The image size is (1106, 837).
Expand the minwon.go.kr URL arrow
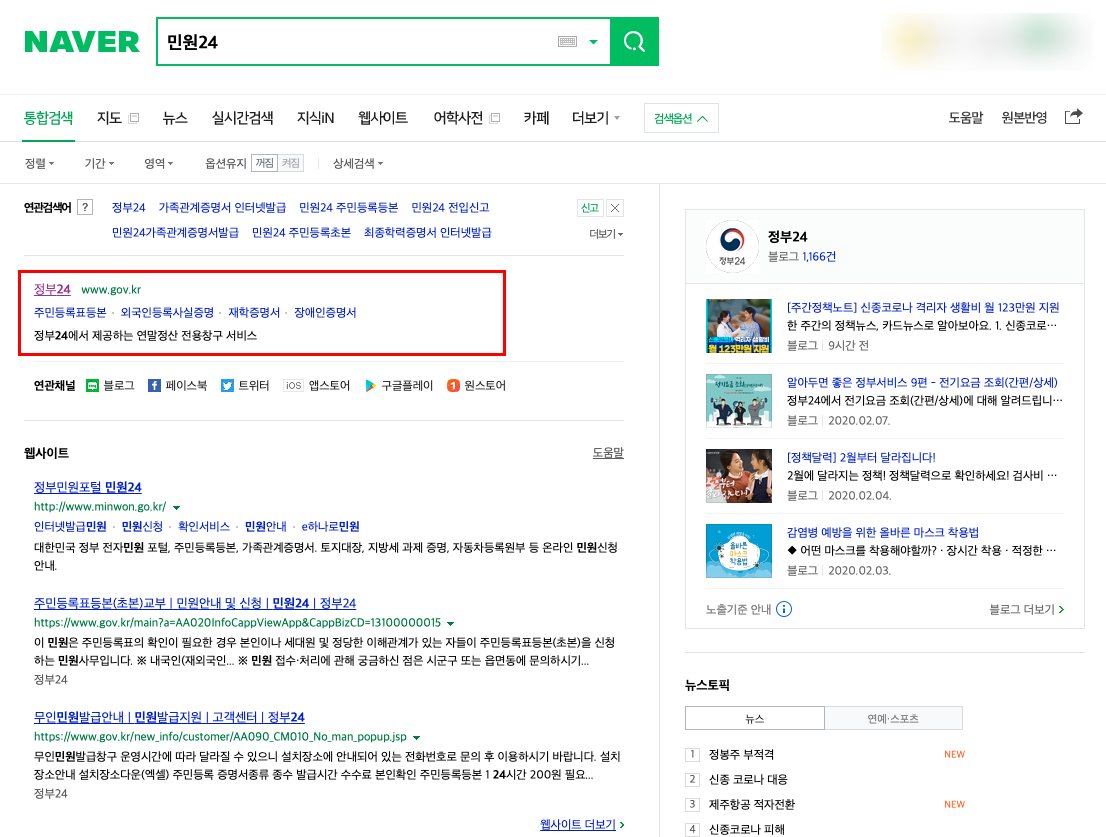(x=176, y=507)
